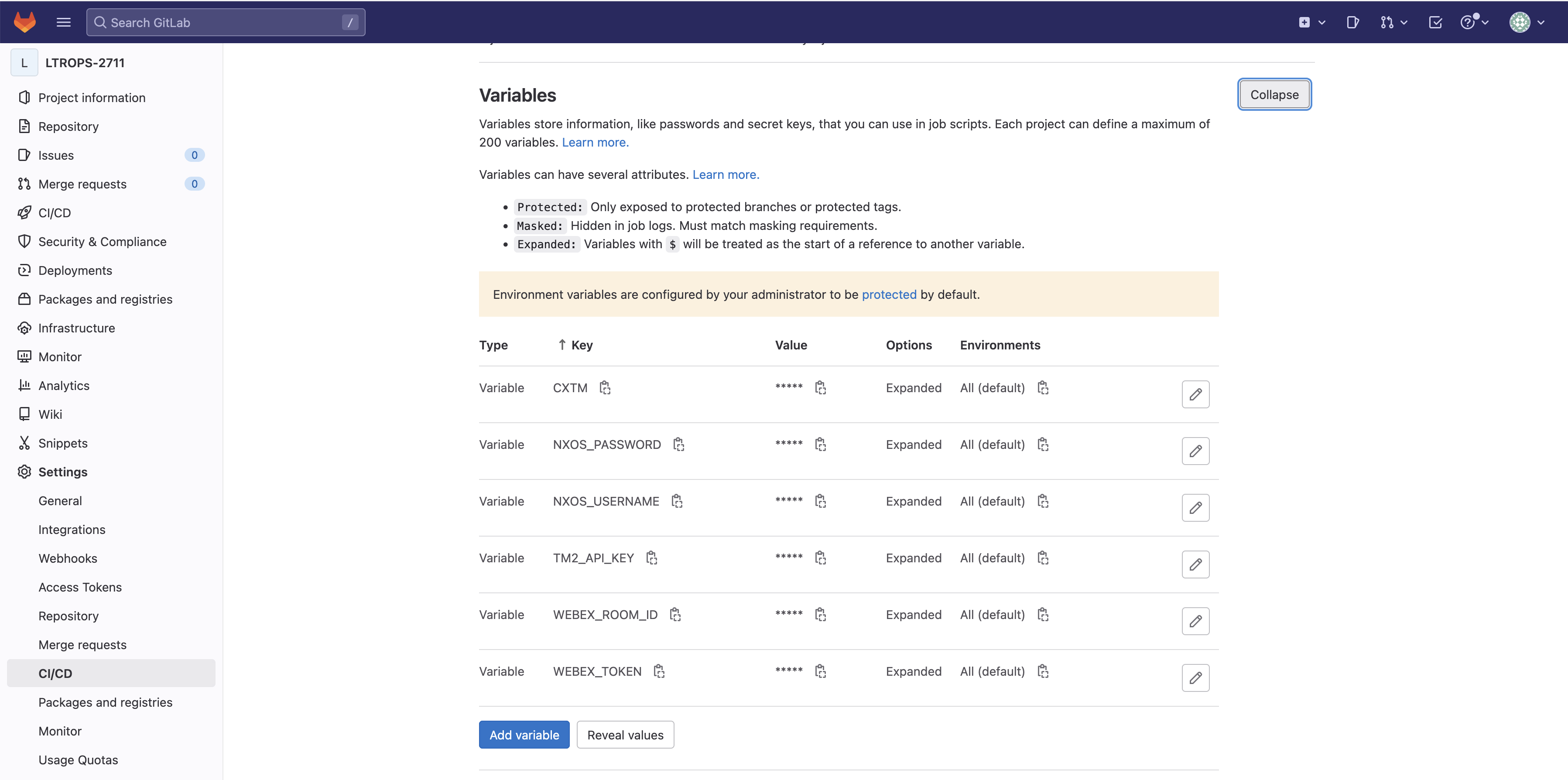Image resolution: width=1568 pixels, height=780 pixels.
Task: Open the hamburger sidebar menu icon
Action: point(63,23)
